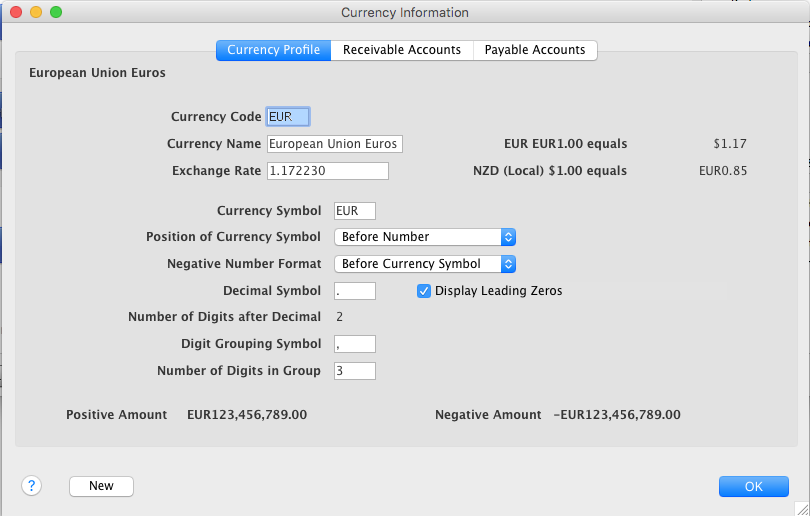Expand Negative Number Format dropdown

tap(424, 264)
